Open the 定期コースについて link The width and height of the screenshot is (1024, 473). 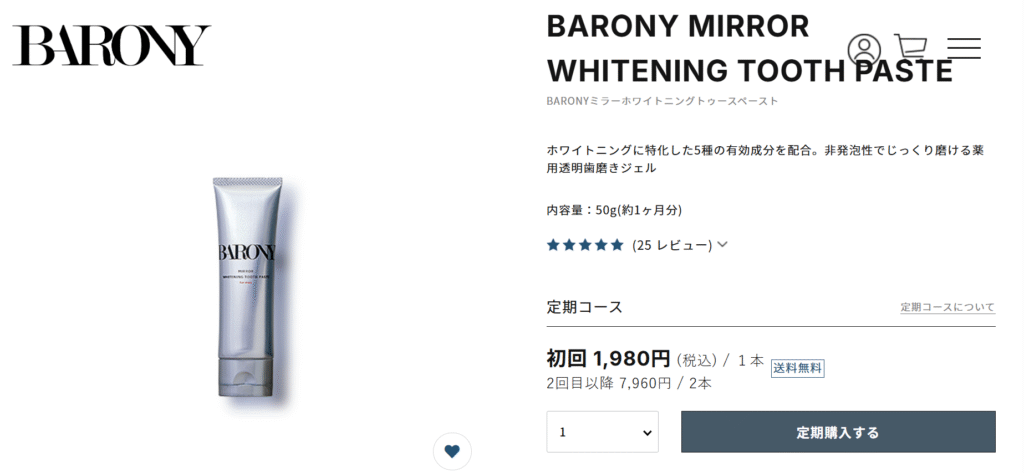(948, 307)
